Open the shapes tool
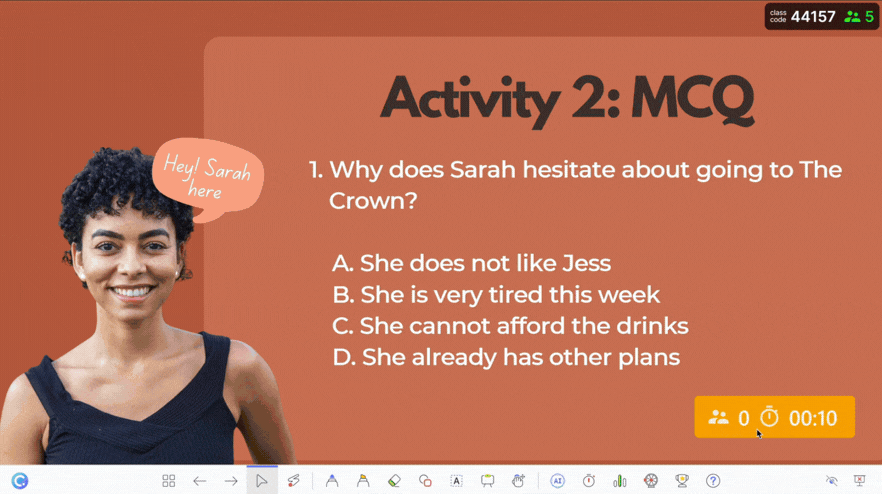 tap(425, 481)
